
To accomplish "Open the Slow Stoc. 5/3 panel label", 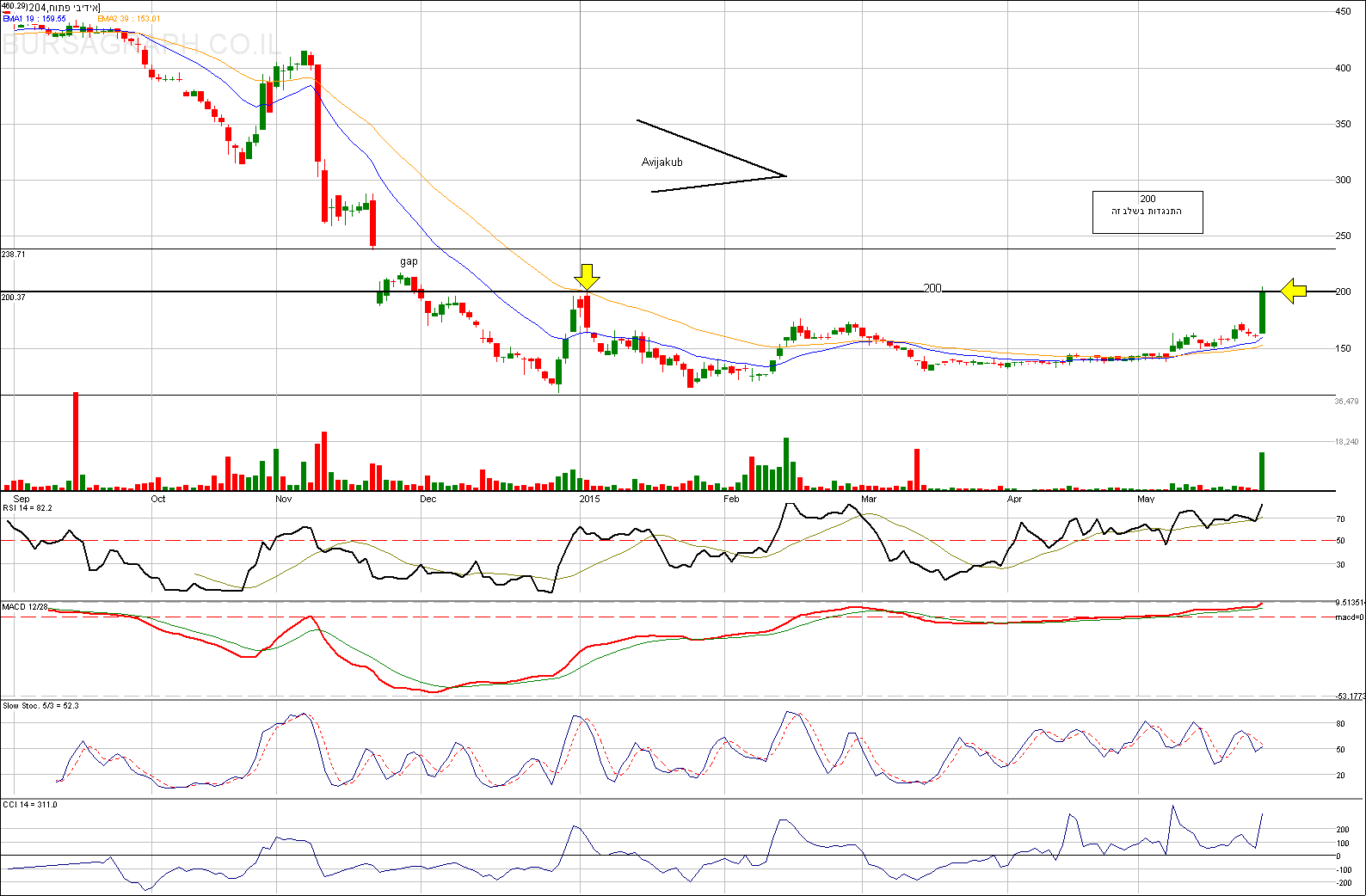I will (40, 706).
